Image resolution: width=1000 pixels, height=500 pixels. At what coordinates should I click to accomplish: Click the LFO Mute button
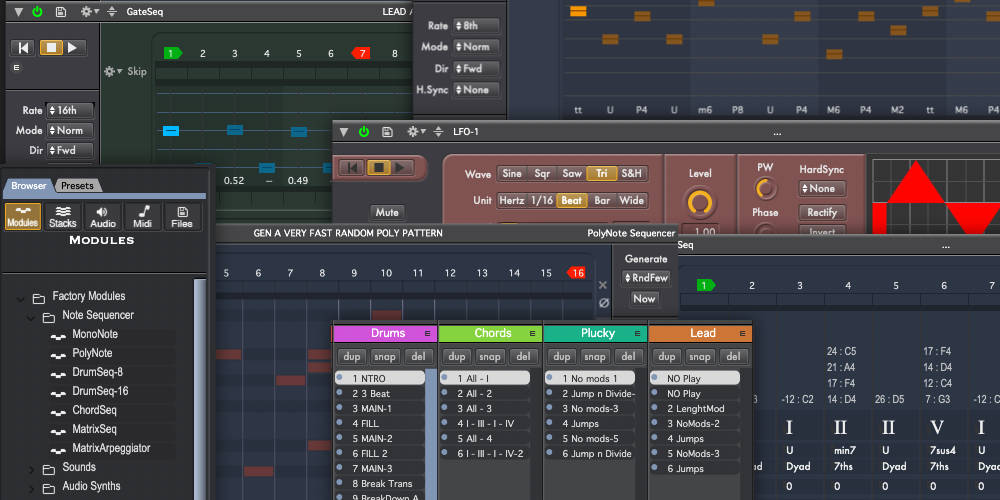(x=385, y=212)
